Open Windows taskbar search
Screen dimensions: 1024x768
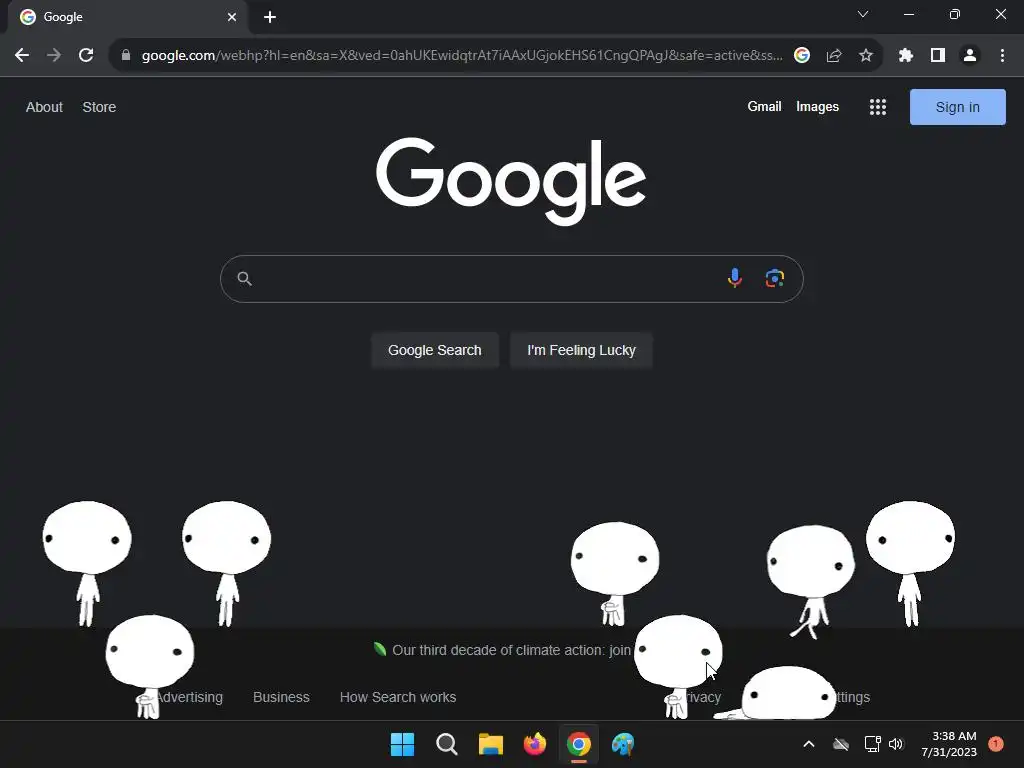pyautogui.click(x=447, y=744)
